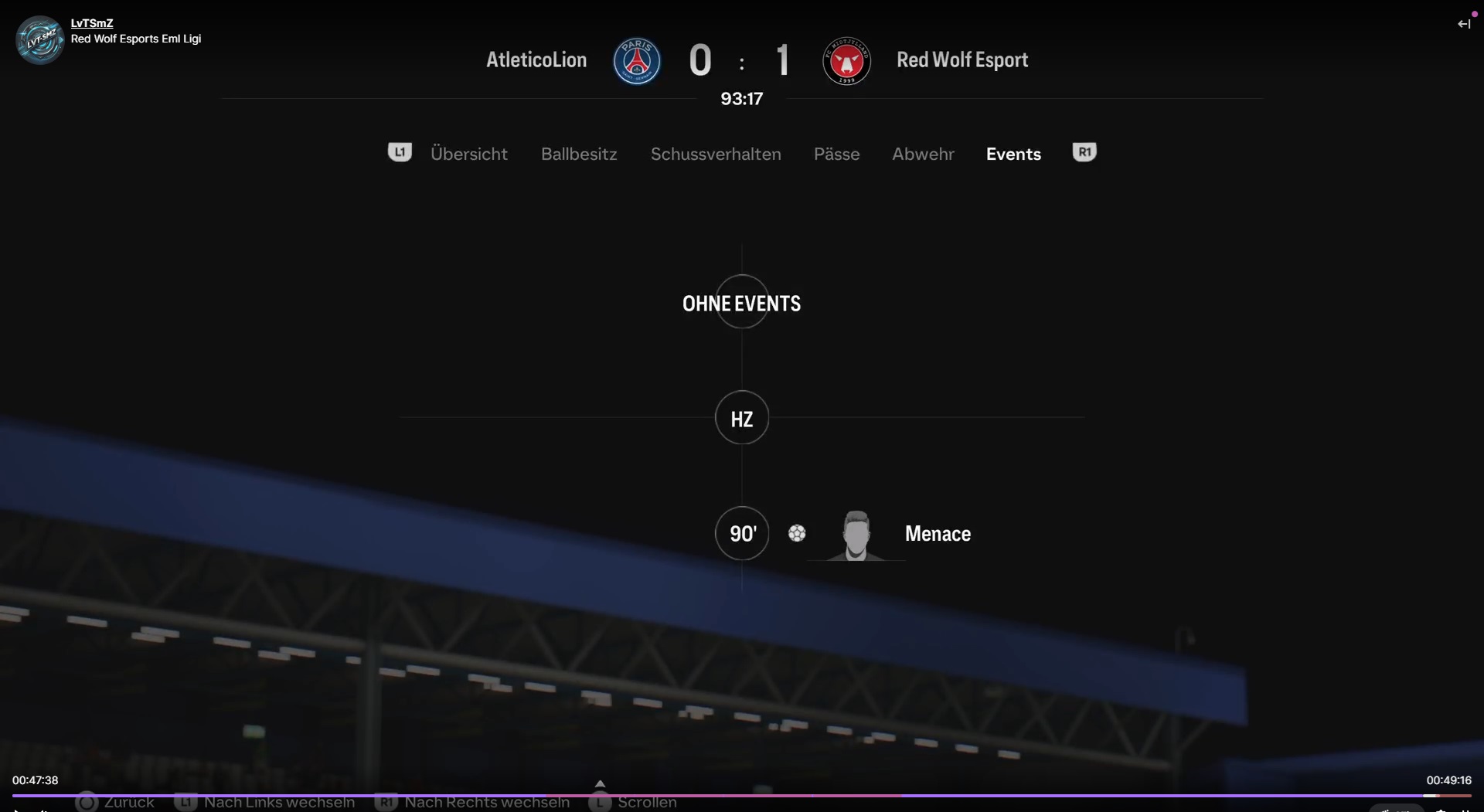This screenshot has height=812, width=1484.
Task: Open the Schussverhalten tab
Action: point(716,154)
